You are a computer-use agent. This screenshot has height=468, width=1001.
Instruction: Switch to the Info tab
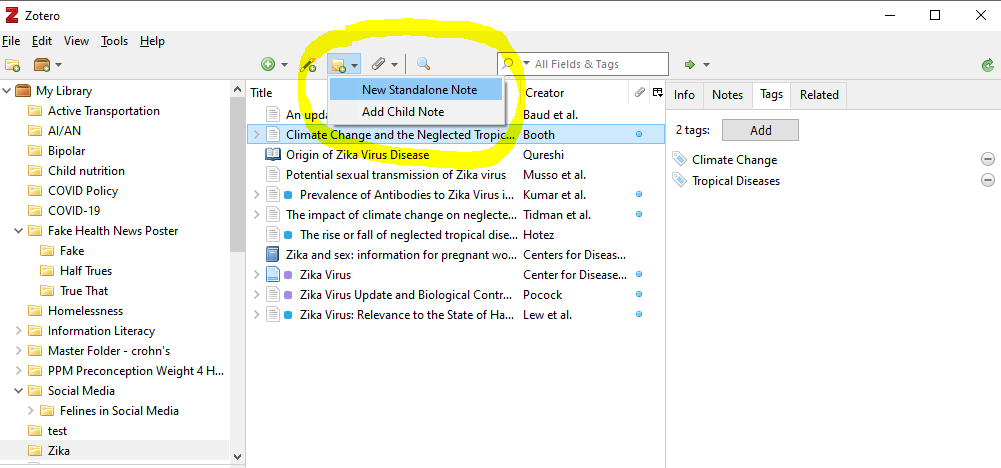coord(684,94)
